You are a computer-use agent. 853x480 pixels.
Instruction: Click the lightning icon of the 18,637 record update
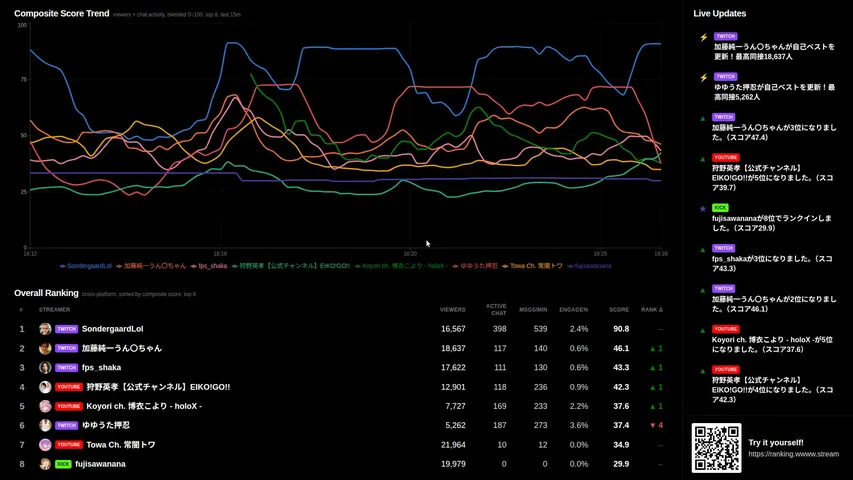703,38
